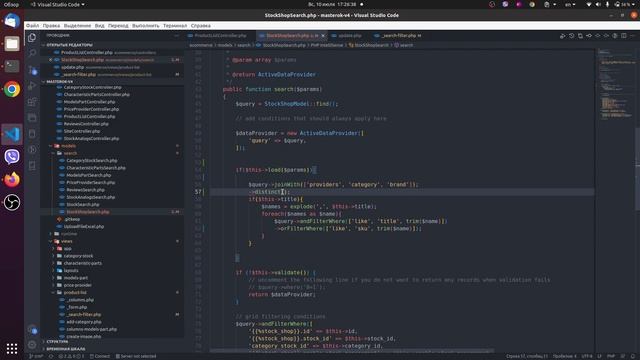
Task: Click the line and column indicator in status bar
Action: click(527, 356)
